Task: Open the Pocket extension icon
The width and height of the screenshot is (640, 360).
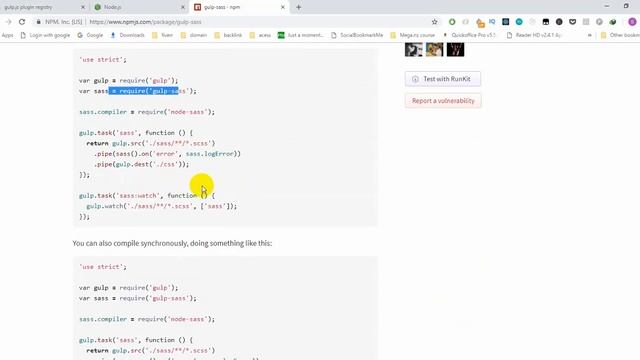Action: [x=573, y=22]
